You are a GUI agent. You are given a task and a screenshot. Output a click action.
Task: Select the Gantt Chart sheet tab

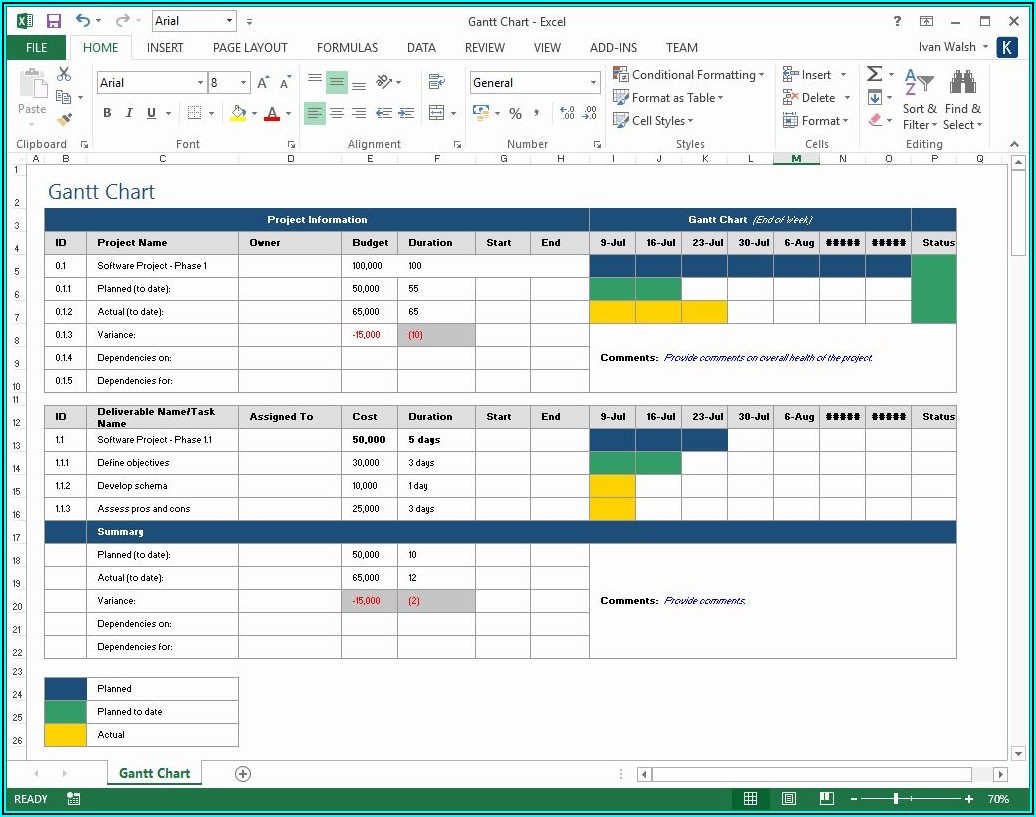pos(155,773)
